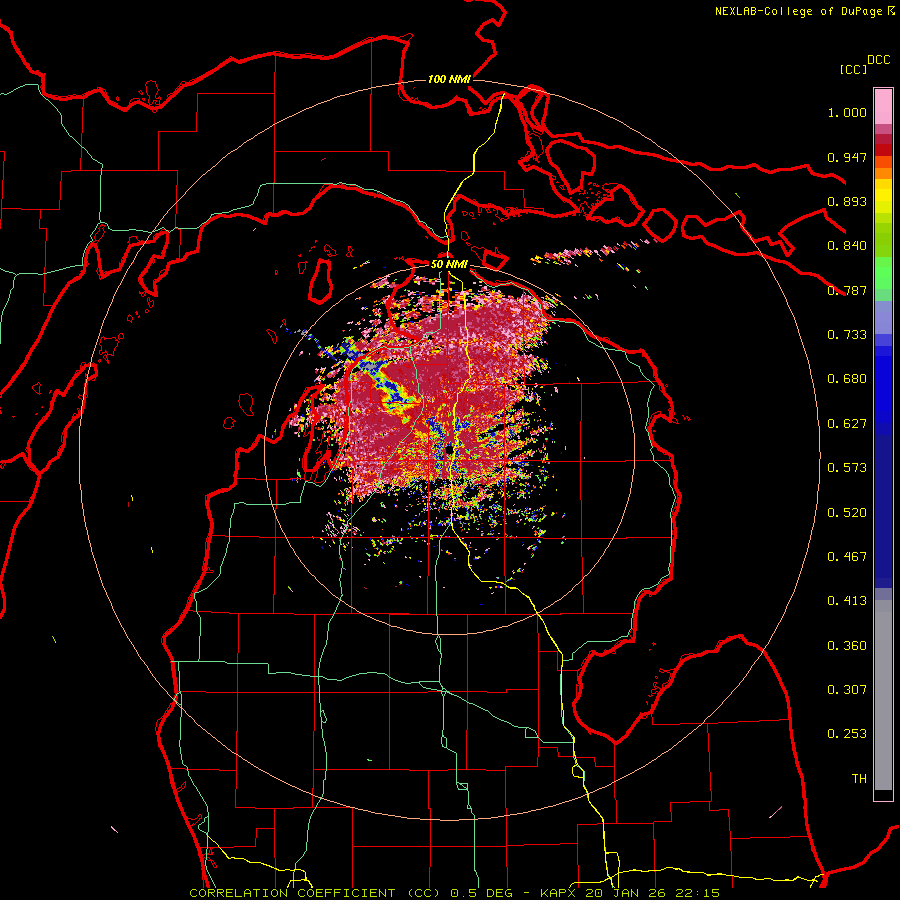The width and height of the screenshot is (900, 900).
Task: Click the 0.467 scale value
Action: point(847,557)
